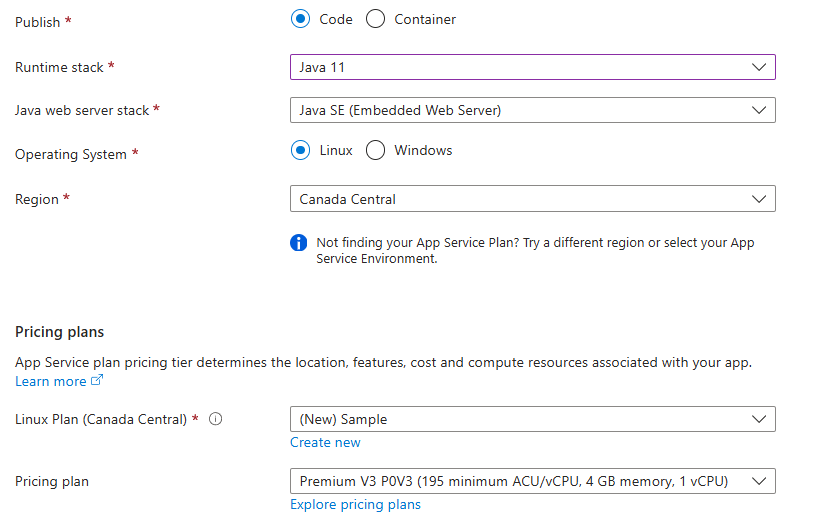Choose Linux as the operating system
The image size is (832, 531).
click(x=300, y=151)
